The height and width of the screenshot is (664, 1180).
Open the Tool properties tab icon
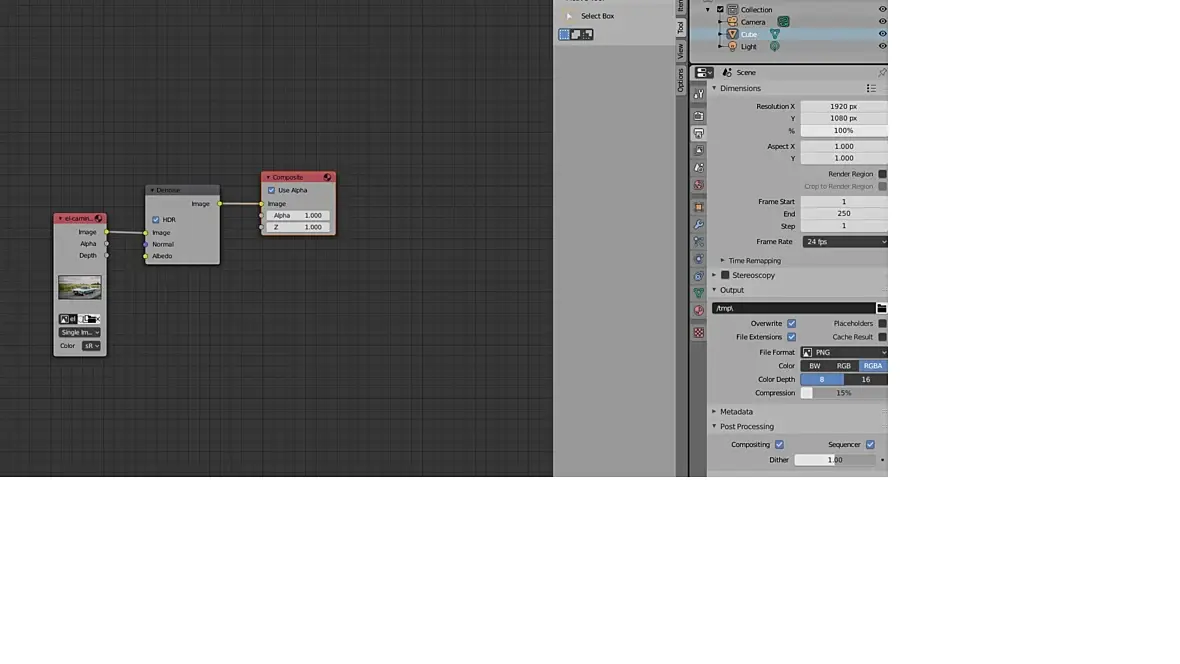coord(699,94)
